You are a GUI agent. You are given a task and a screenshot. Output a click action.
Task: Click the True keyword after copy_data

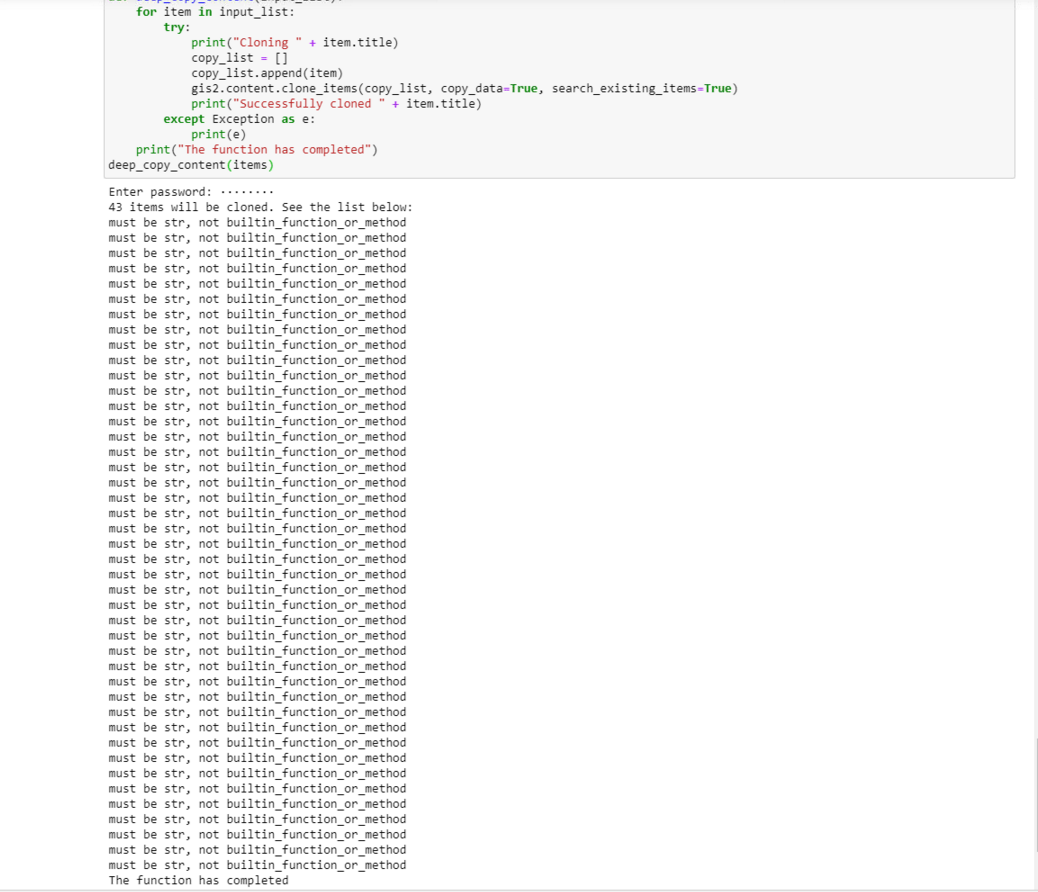(522, 88)
